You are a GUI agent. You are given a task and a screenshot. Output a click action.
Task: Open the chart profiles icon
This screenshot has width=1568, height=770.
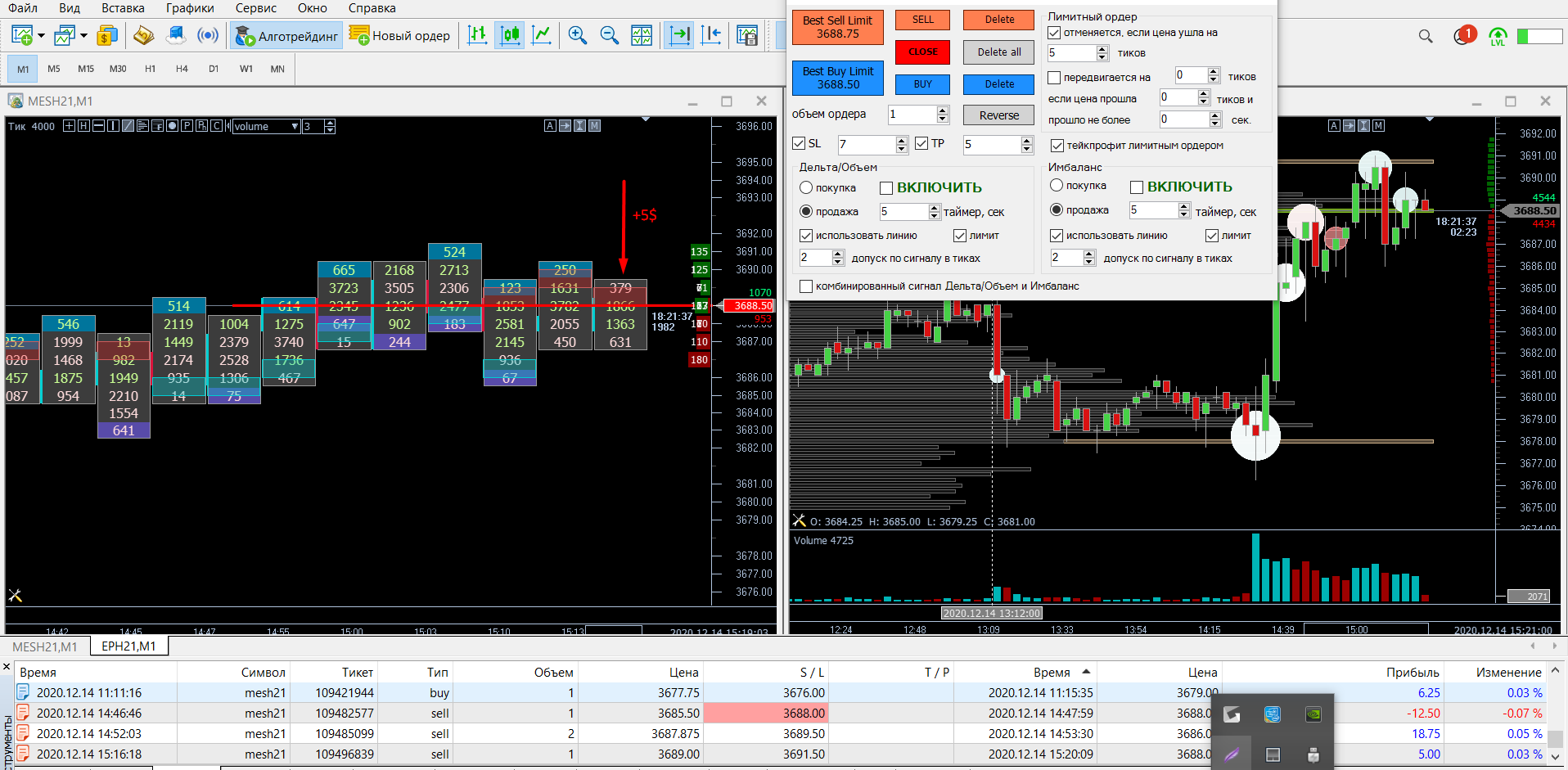(64, 35)
